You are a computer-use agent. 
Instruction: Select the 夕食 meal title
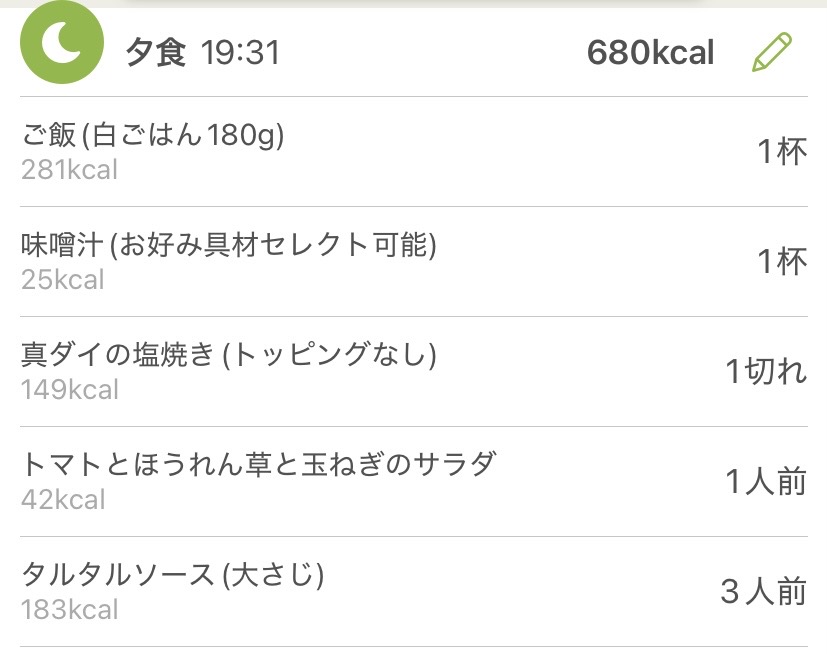pos(156,53)
